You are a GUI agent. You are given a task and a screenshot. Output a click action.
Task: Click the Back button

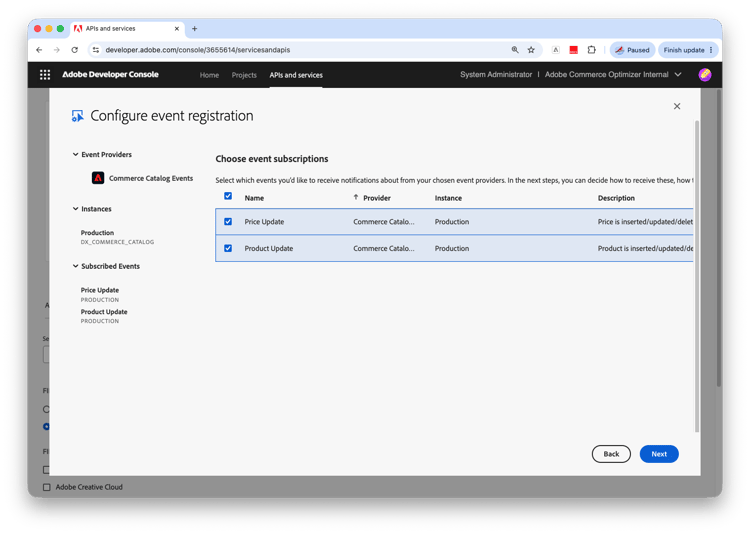click(x=611, y=454)
